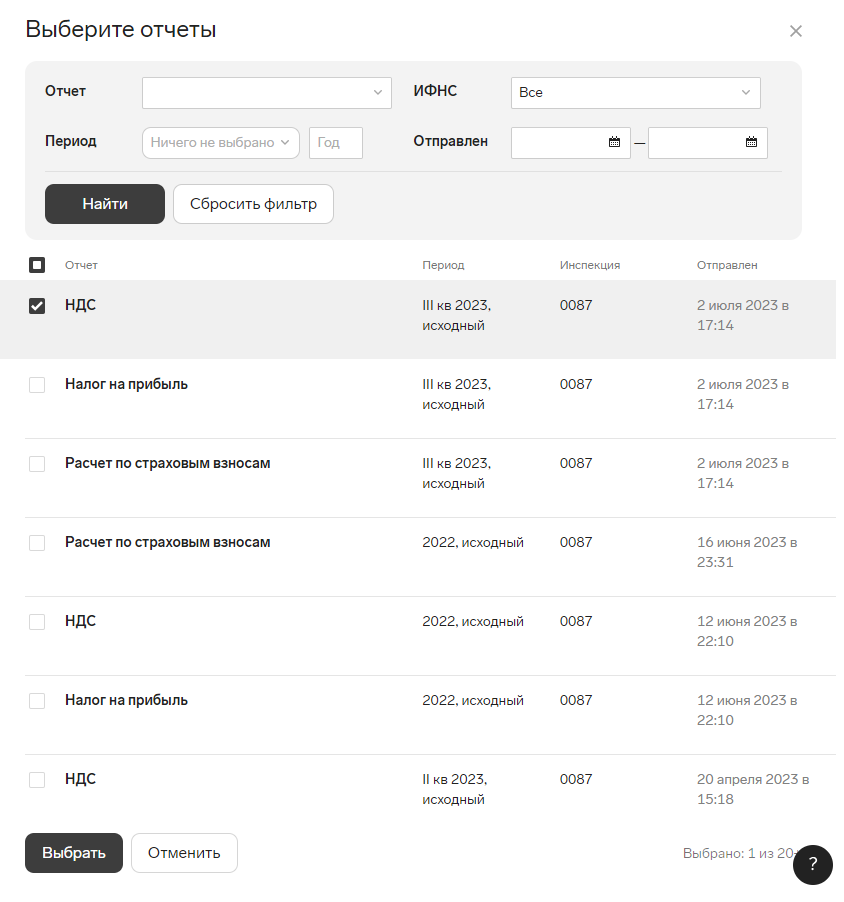Tick НДС II кв 2023 checkbox
The image size is (844, 902).
pos(37,780)
